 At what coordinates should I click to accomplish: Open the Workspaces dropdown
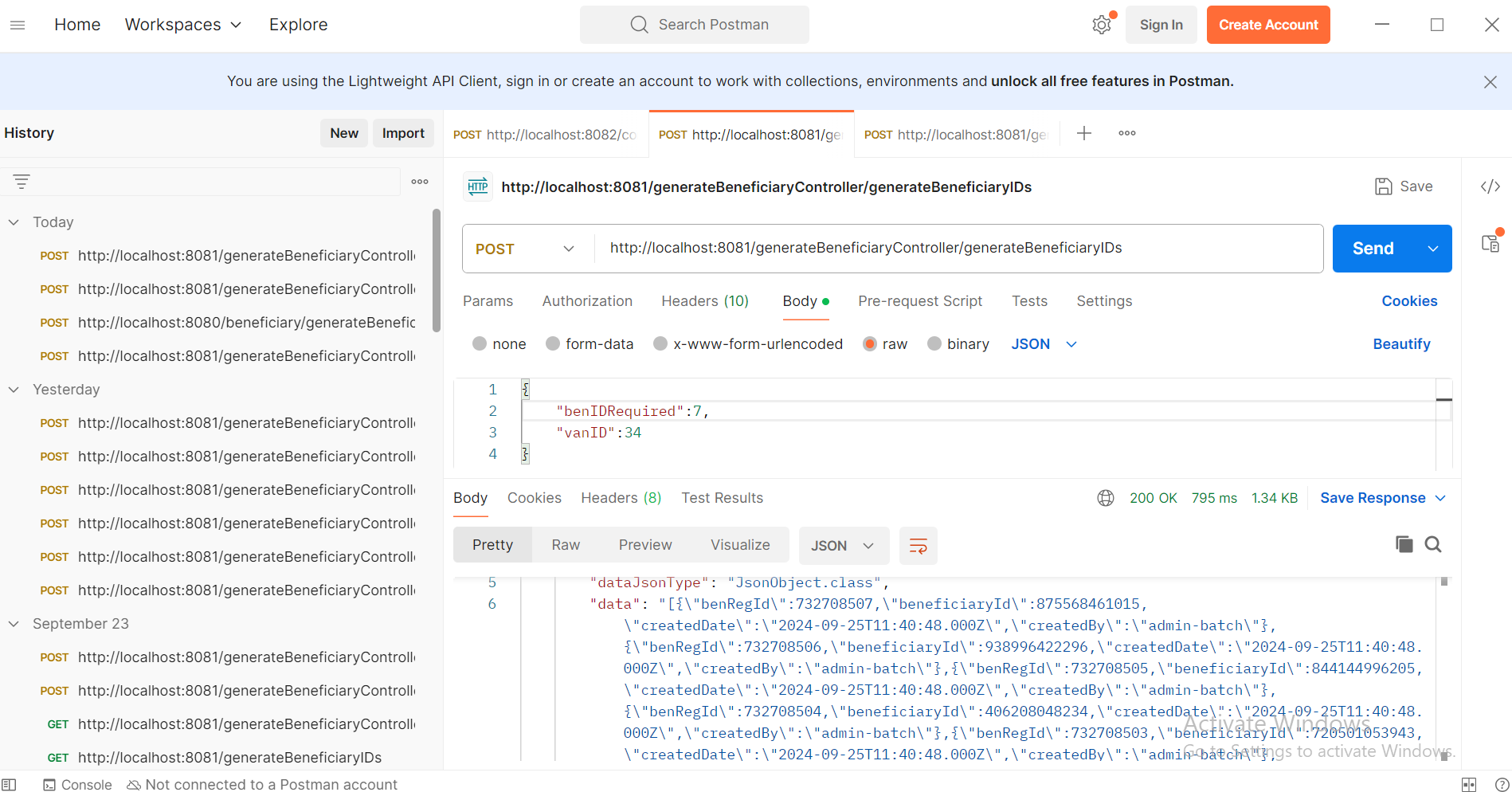[183, 25]
